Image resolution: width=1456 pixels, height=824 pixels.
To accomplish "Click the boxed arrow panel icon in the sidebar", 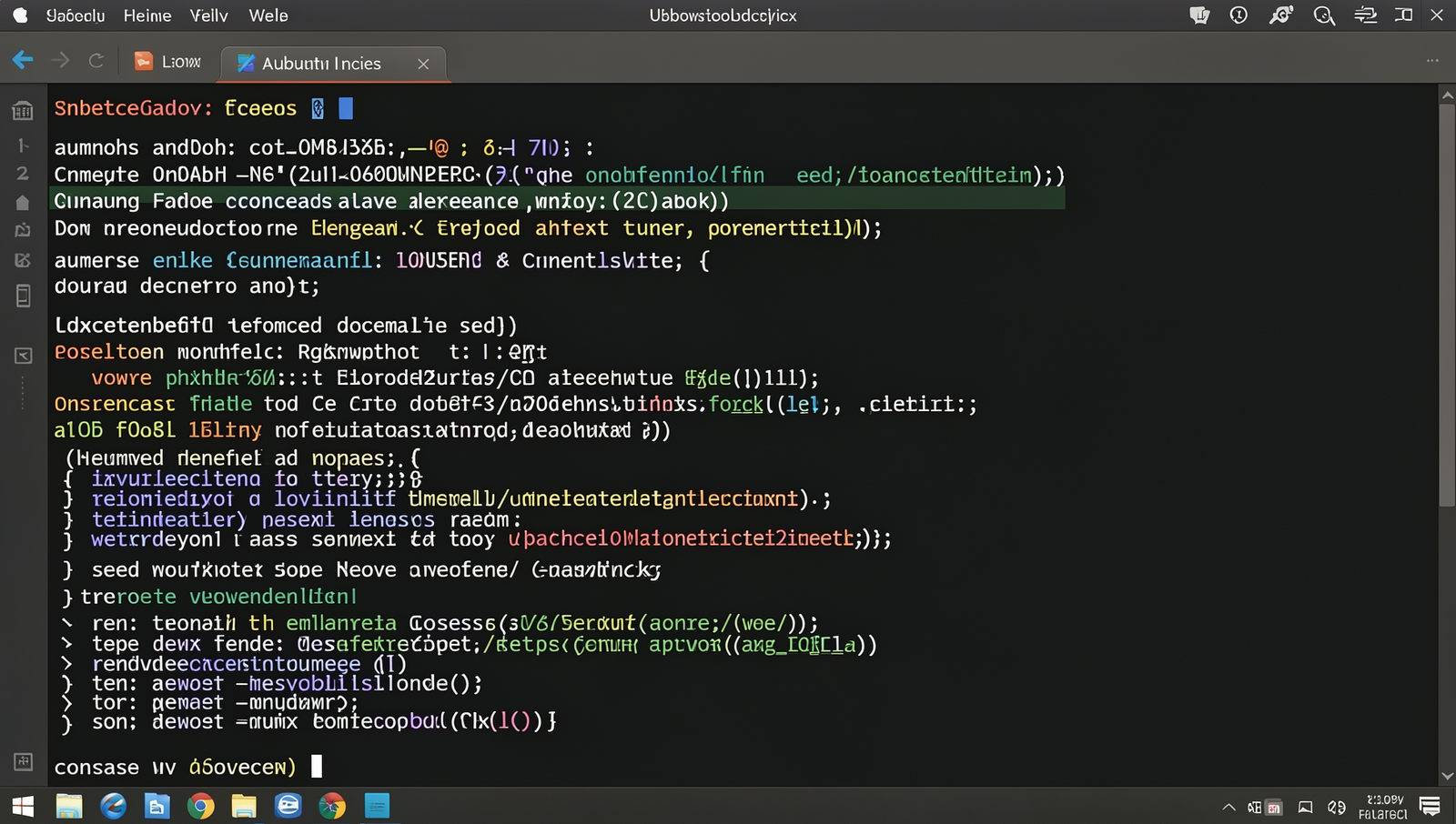I will click(x=23, y=356).
